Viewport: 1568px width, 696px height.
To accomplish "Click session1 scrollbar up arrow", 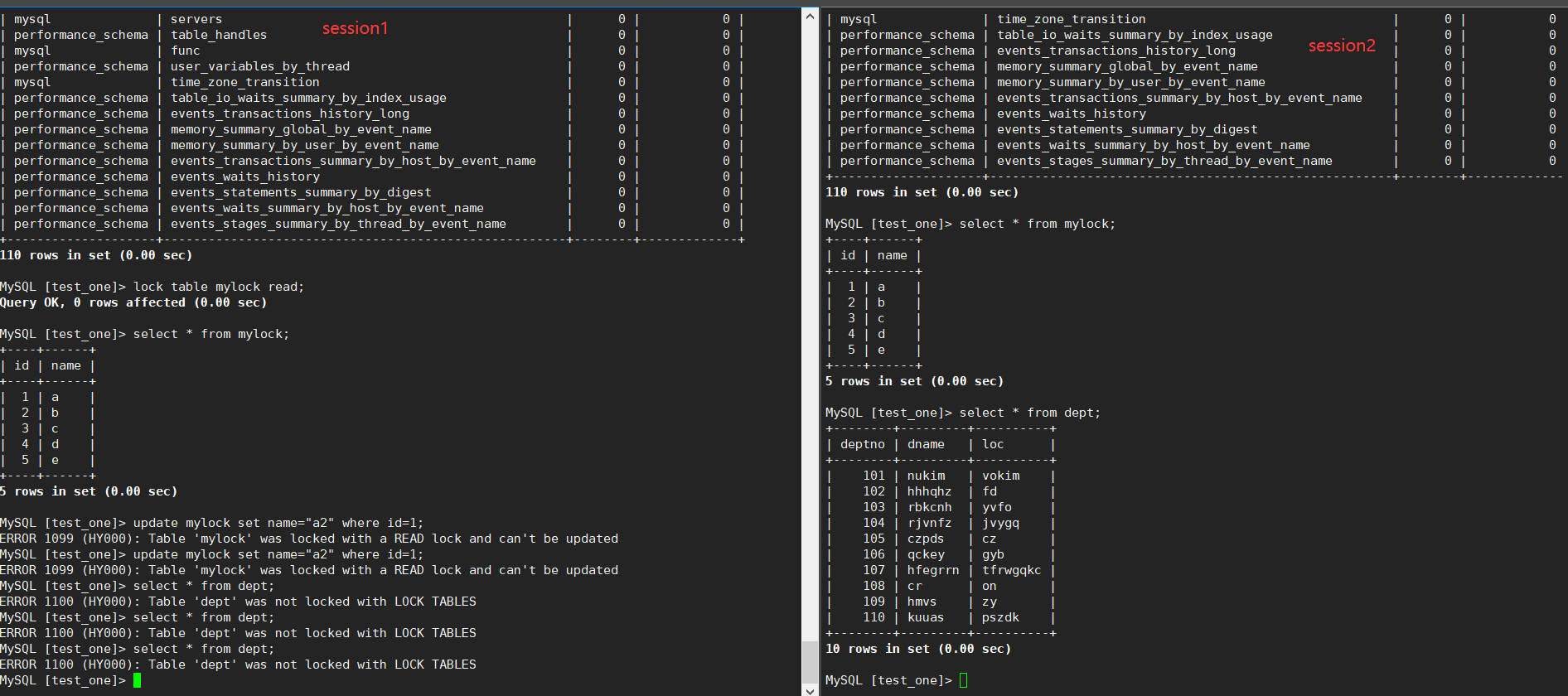I will point(811,15).
